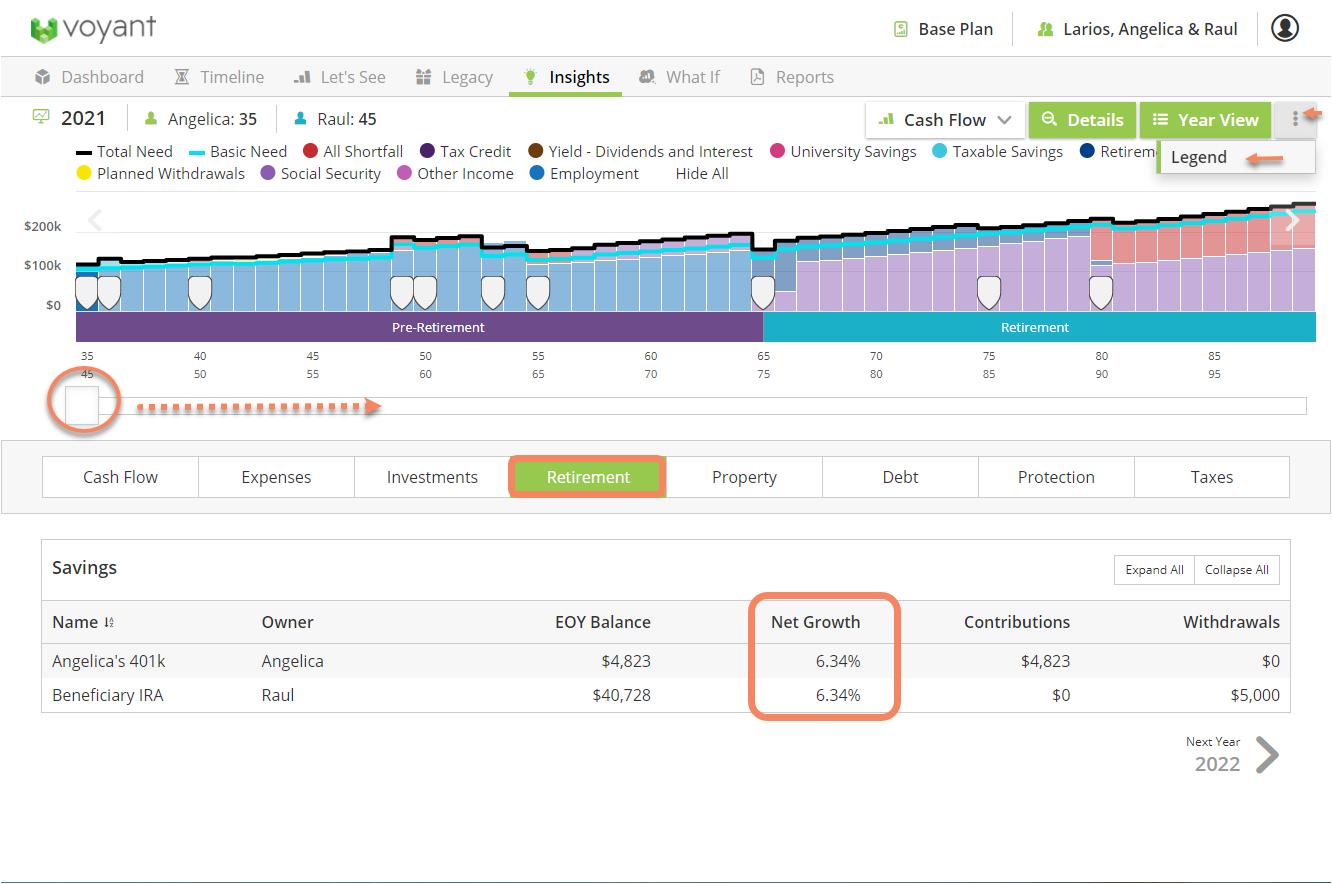Toggle Social Security legend series

tap(320, 174)
